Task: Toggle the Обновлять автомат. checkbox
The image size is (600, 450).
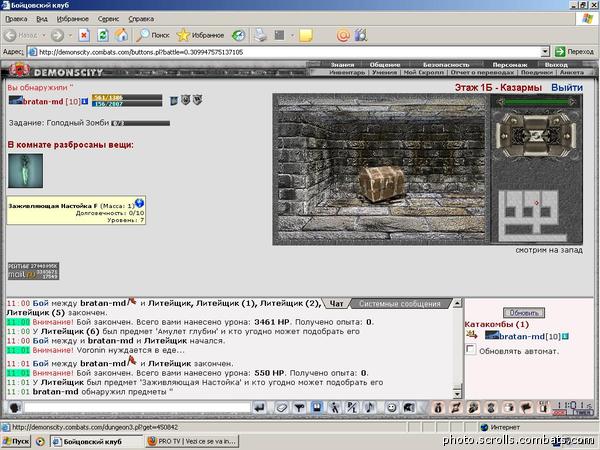Action: pyautogui.click(x=470, y=350)
